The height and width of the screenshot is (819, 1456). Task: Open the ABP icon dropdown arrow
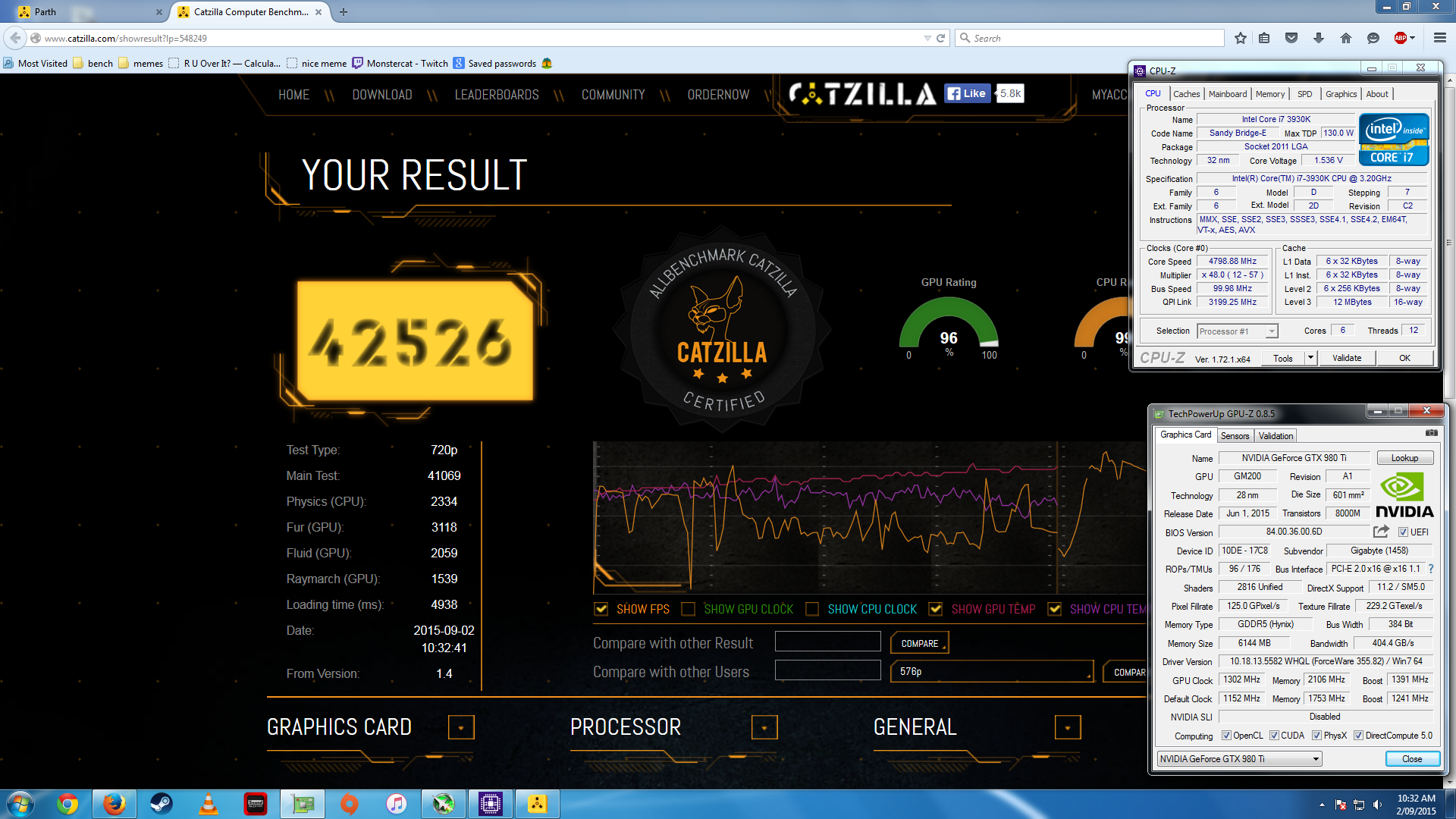pyautogui.click(x=1413, y=38)
